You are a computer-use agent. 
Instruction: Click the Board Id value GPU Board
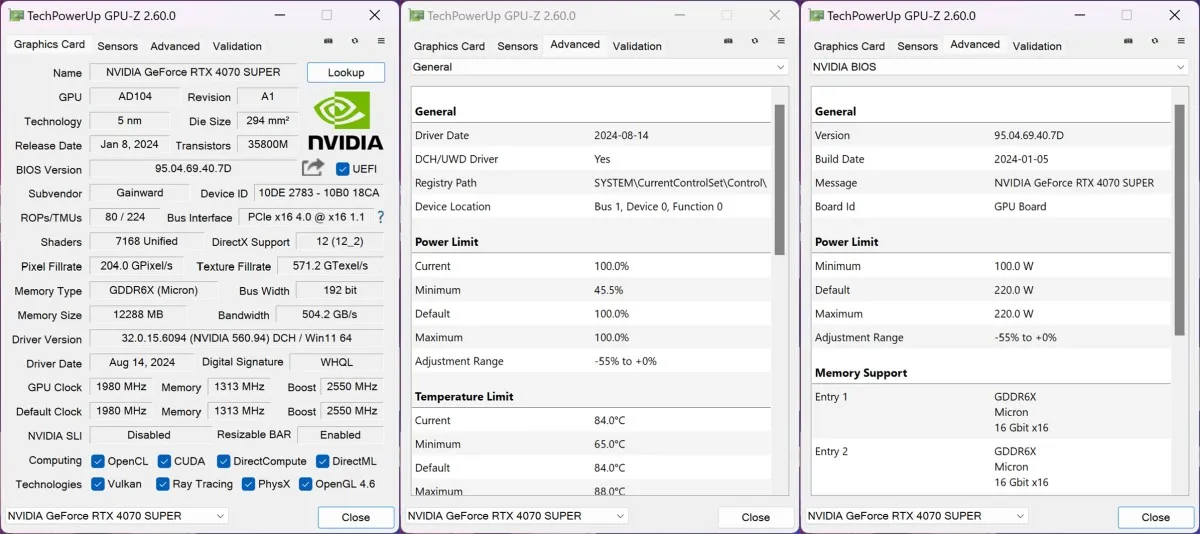tap(1020, 207)
